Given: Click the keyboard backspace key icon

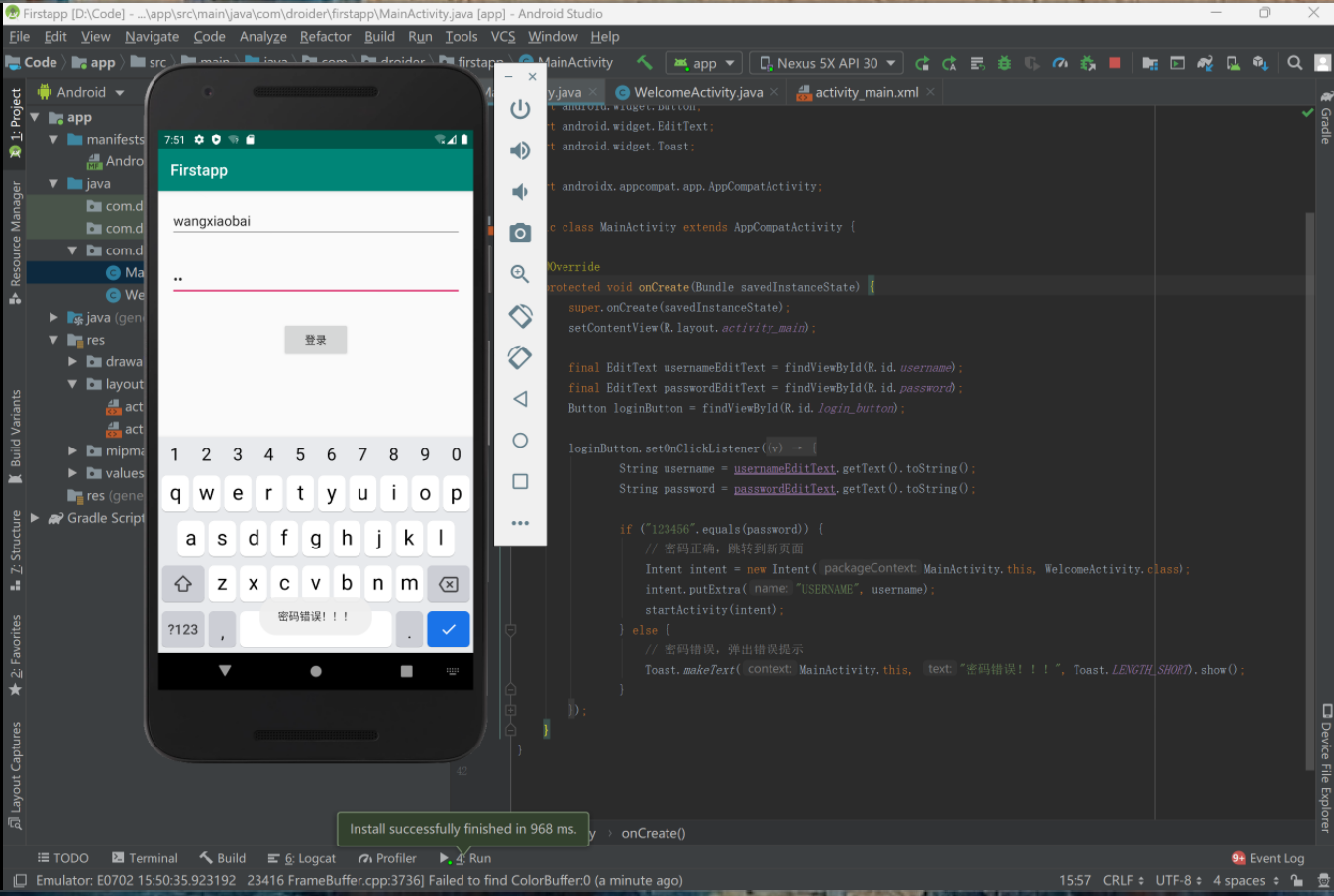Looking at the screenshot, I should 449,584.
